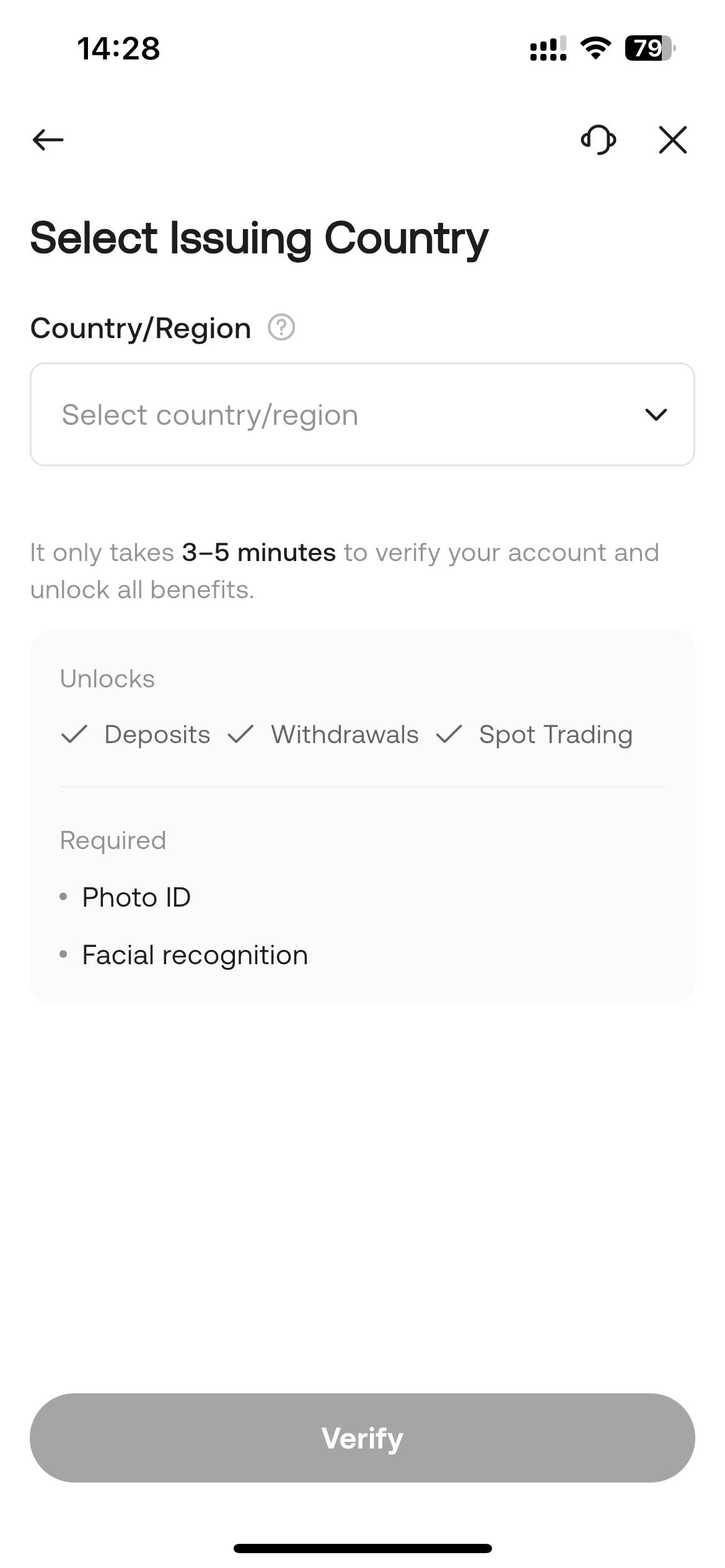Tap the cellular signal bars icon

click(548, 48)
